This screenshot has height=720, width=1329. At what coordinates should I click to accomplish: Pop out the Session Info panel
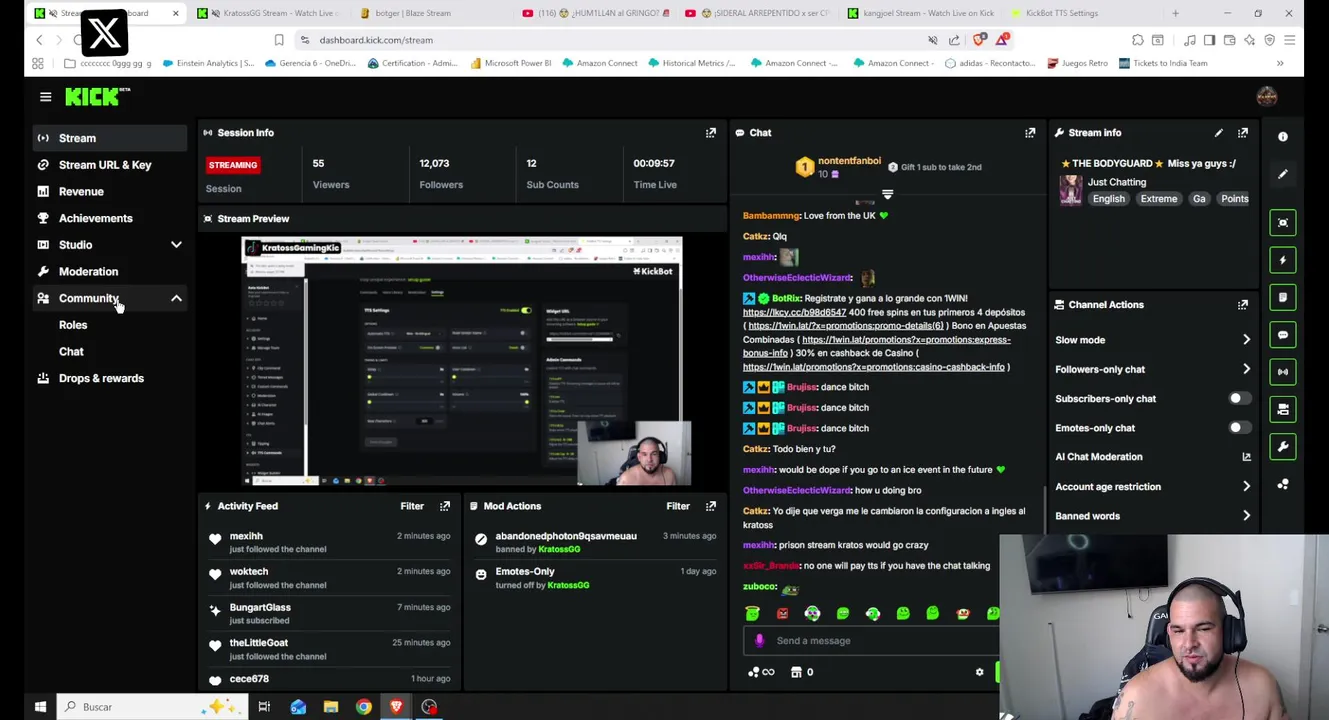coord(711,132)
